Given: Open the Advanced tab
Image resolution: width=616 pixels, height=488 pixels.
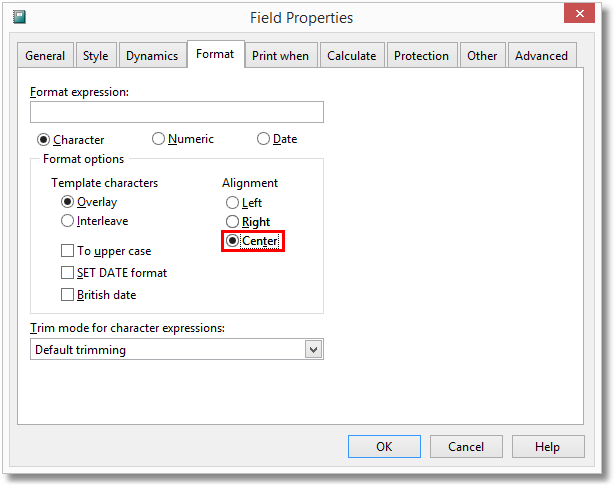Looking at the screenshot, I should (x=541, y=56).
